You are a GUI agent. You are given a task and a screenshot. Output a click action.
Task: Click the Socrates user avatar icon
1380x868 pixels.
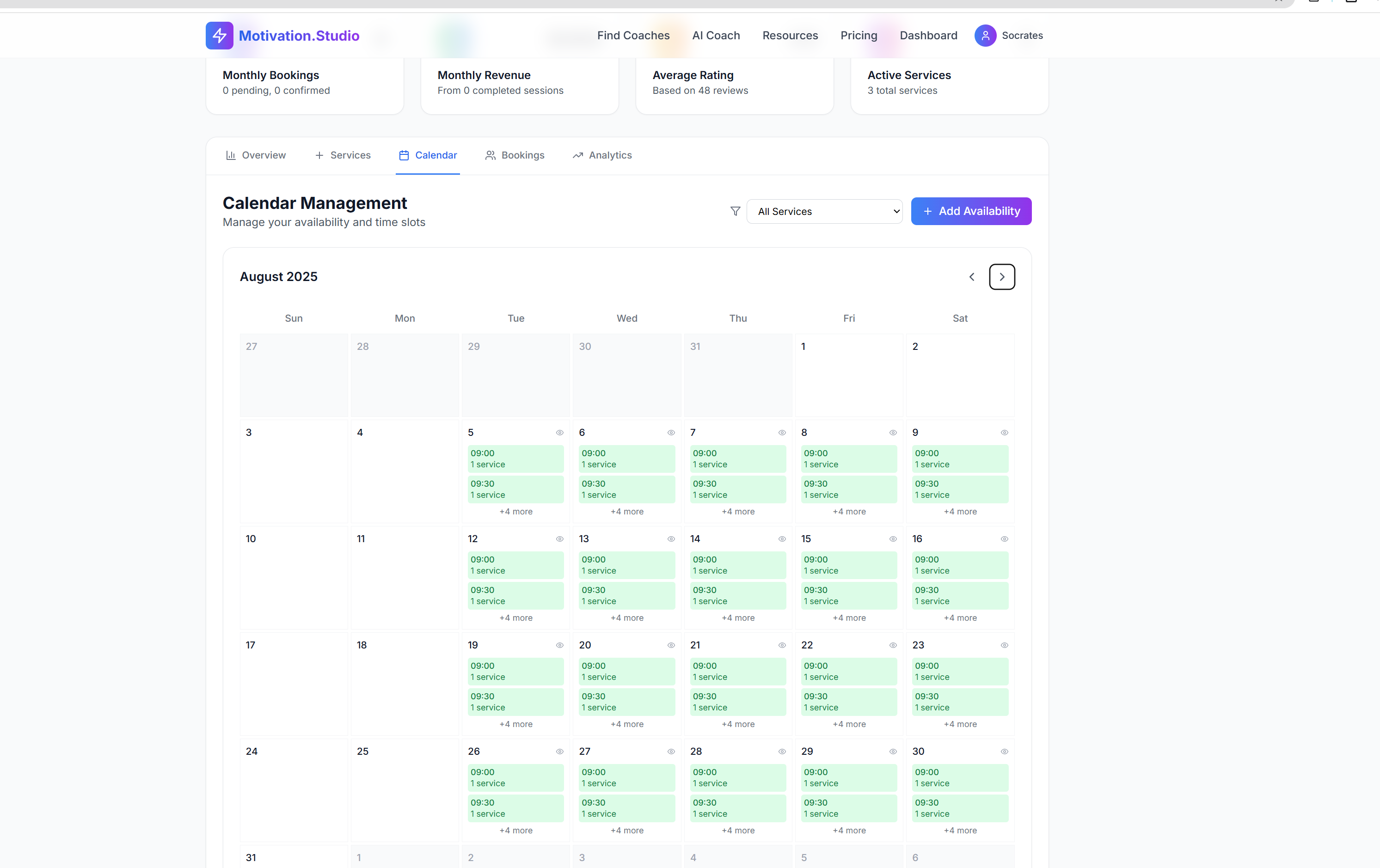(985, 36)
